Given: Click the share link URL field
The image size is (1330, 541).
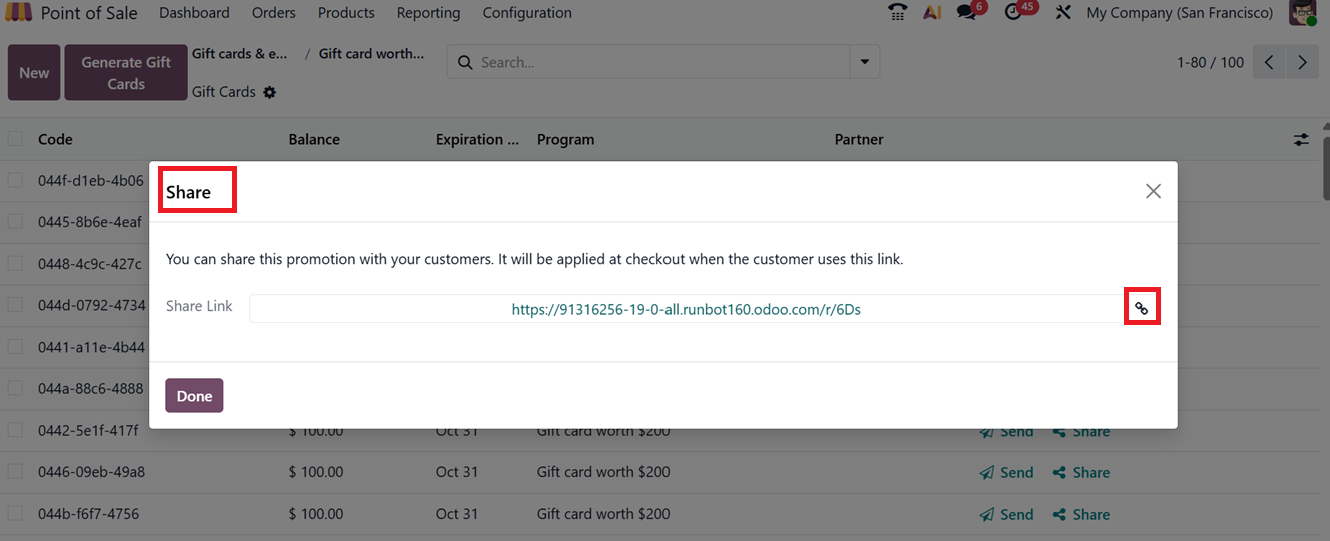Looking at the screenshot, I should pyautogui.click(x=686, y=309).
